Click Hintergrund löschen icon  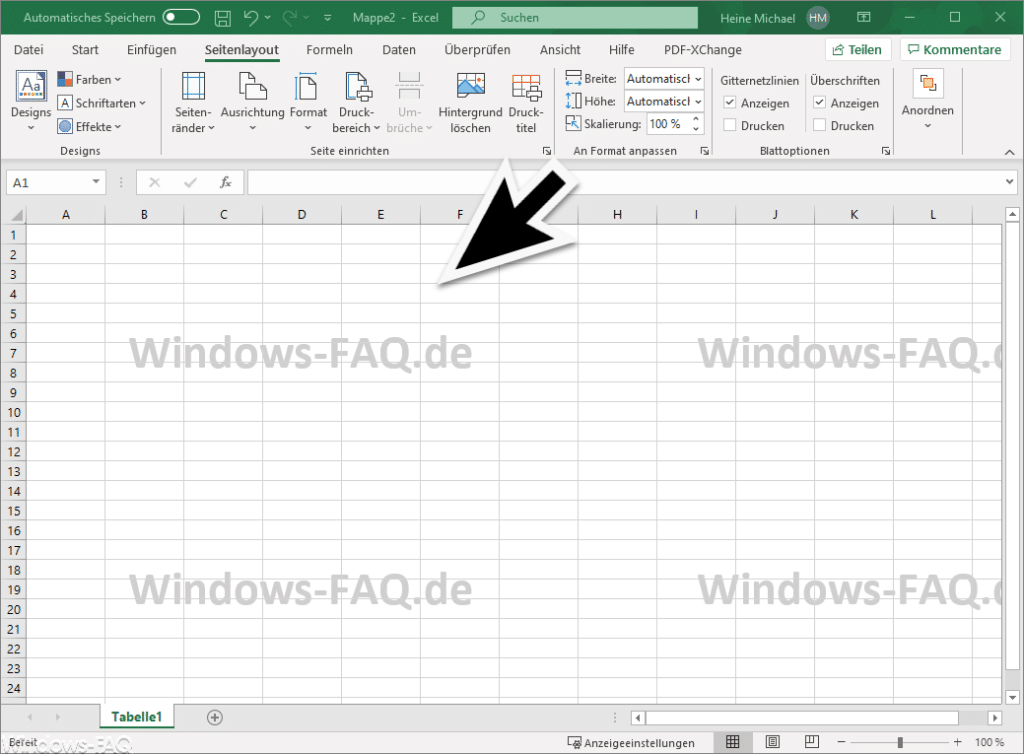[x=470, y=86]
